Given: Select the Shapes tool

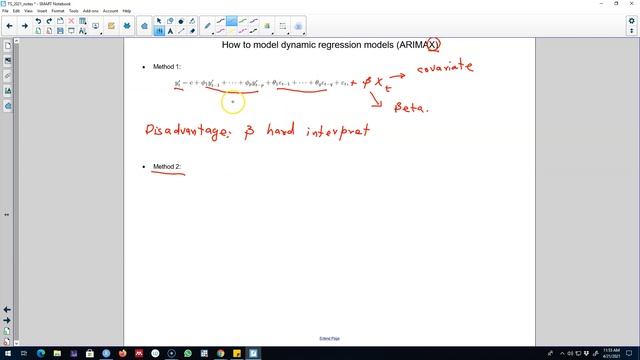Looking at the screenshot, I should point(170,21).
